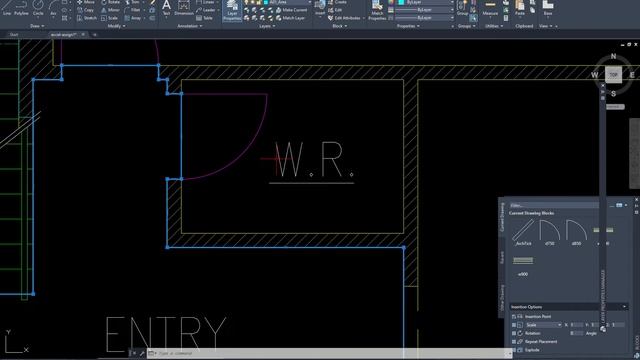The height and width of the screenshot is (360, 640).
Task: Select the Dimension annotation tool
Action: pyautogui.click(x=184, y=8)
